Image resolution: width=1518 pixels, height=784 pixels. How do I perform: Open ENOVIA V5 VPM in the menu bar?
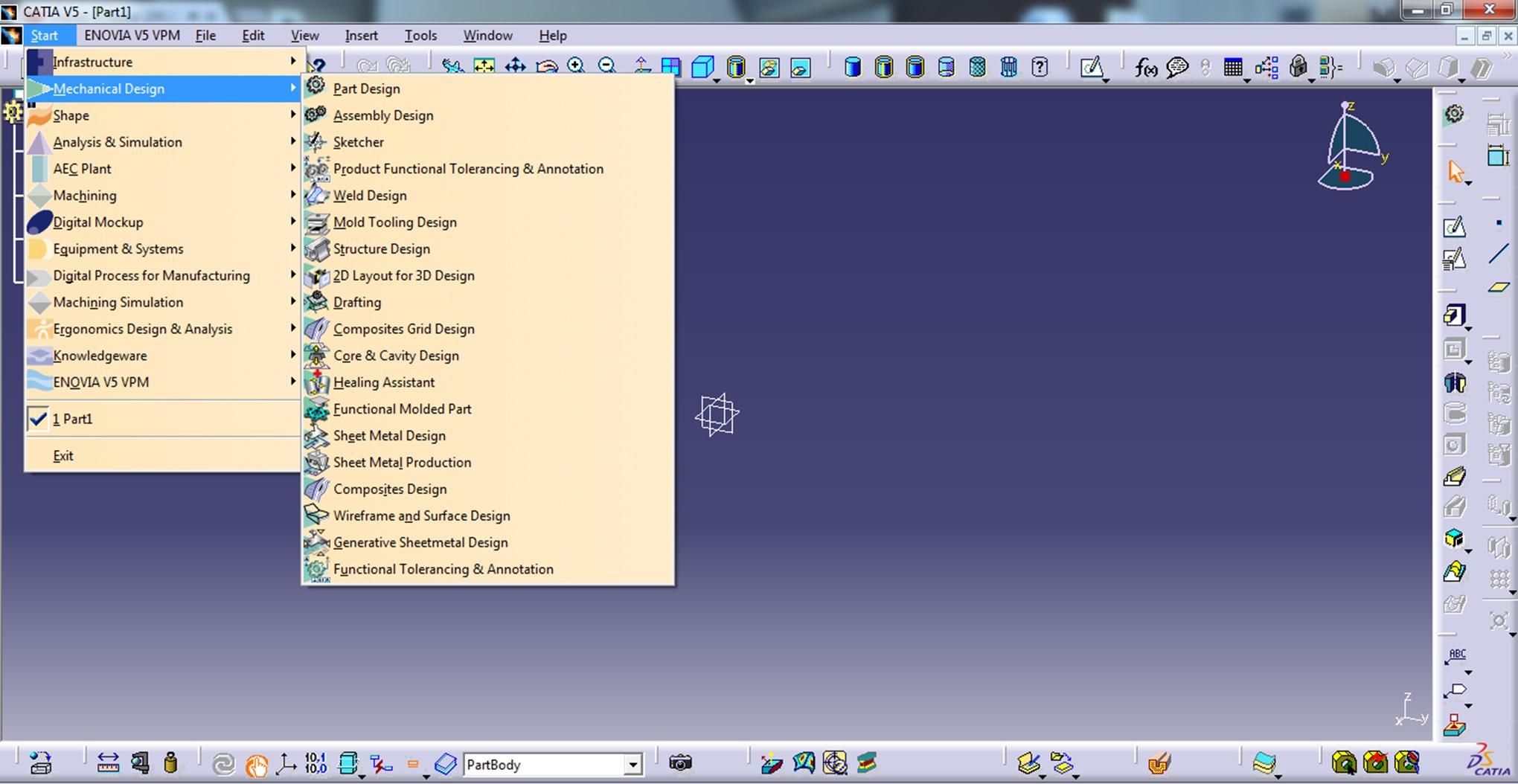(132, 35)
